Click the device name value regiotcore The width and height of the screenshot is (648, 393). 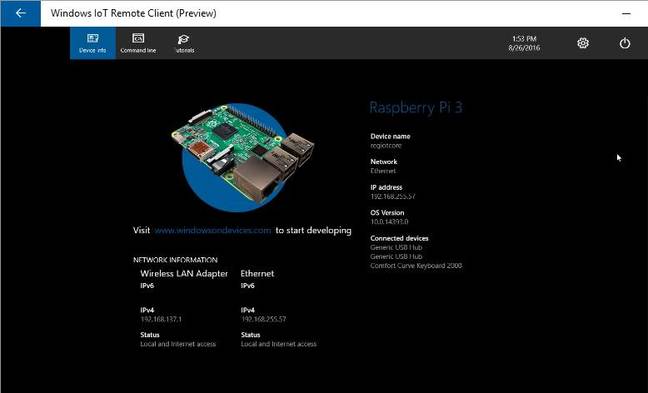click(386, 145)
